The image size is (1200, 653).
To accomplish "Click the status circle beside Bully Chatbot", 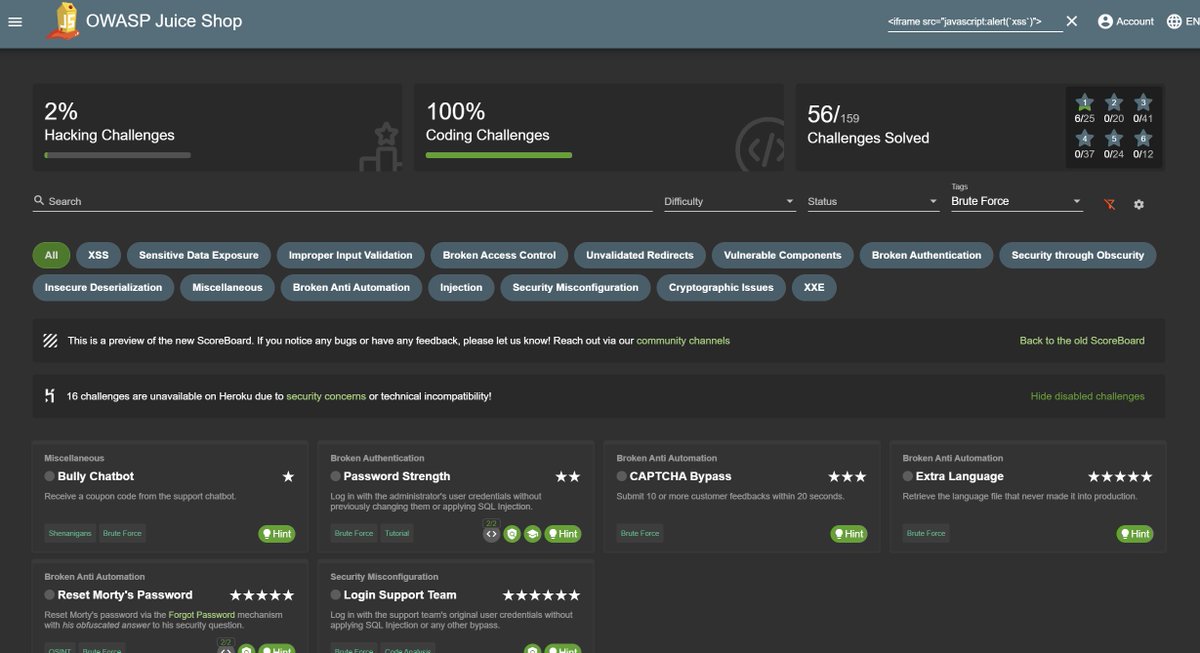I will point(50,477).
